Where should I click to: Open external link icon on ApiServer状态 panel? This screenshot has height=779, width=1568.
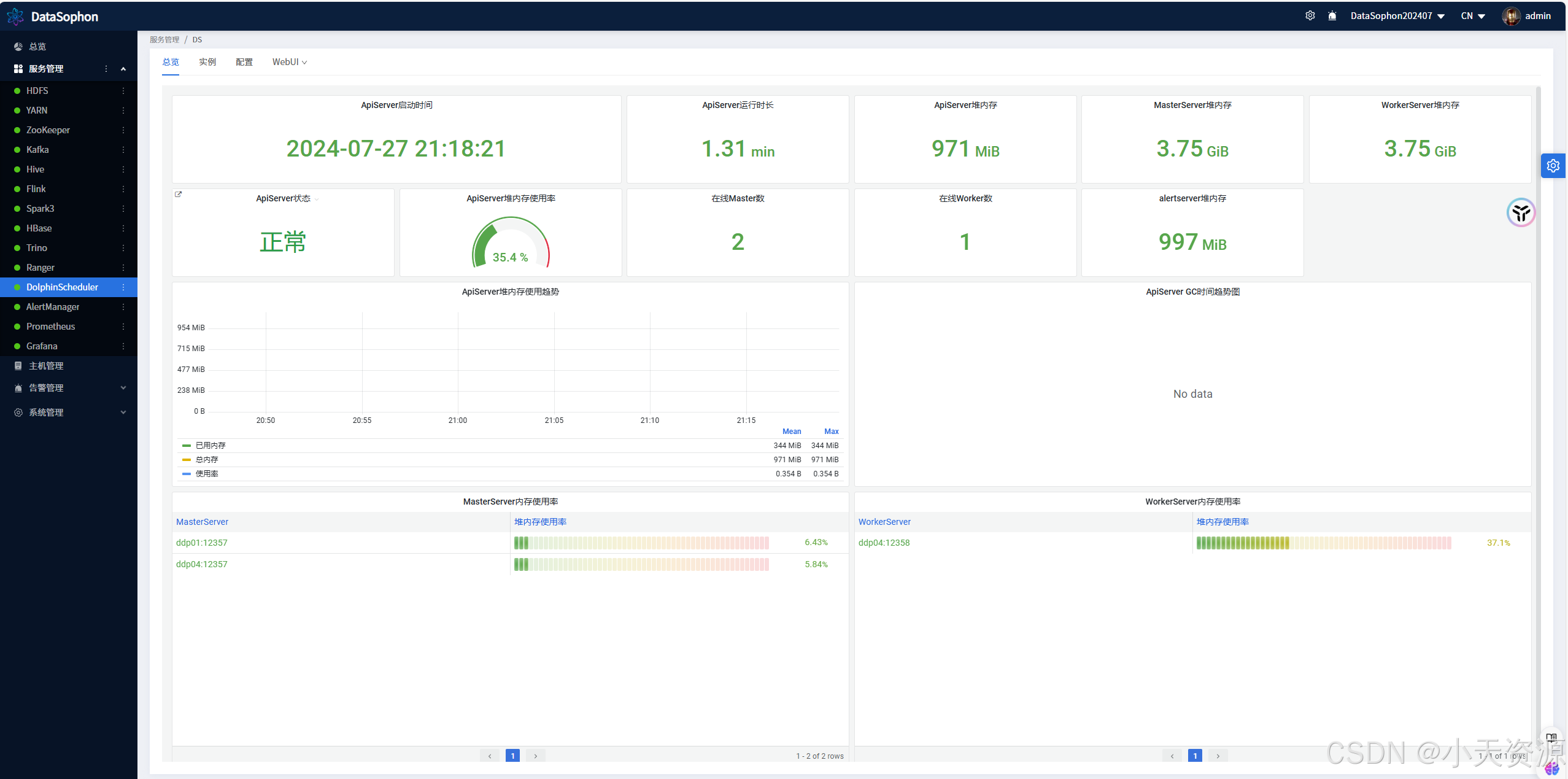click(x=179, y=195)
